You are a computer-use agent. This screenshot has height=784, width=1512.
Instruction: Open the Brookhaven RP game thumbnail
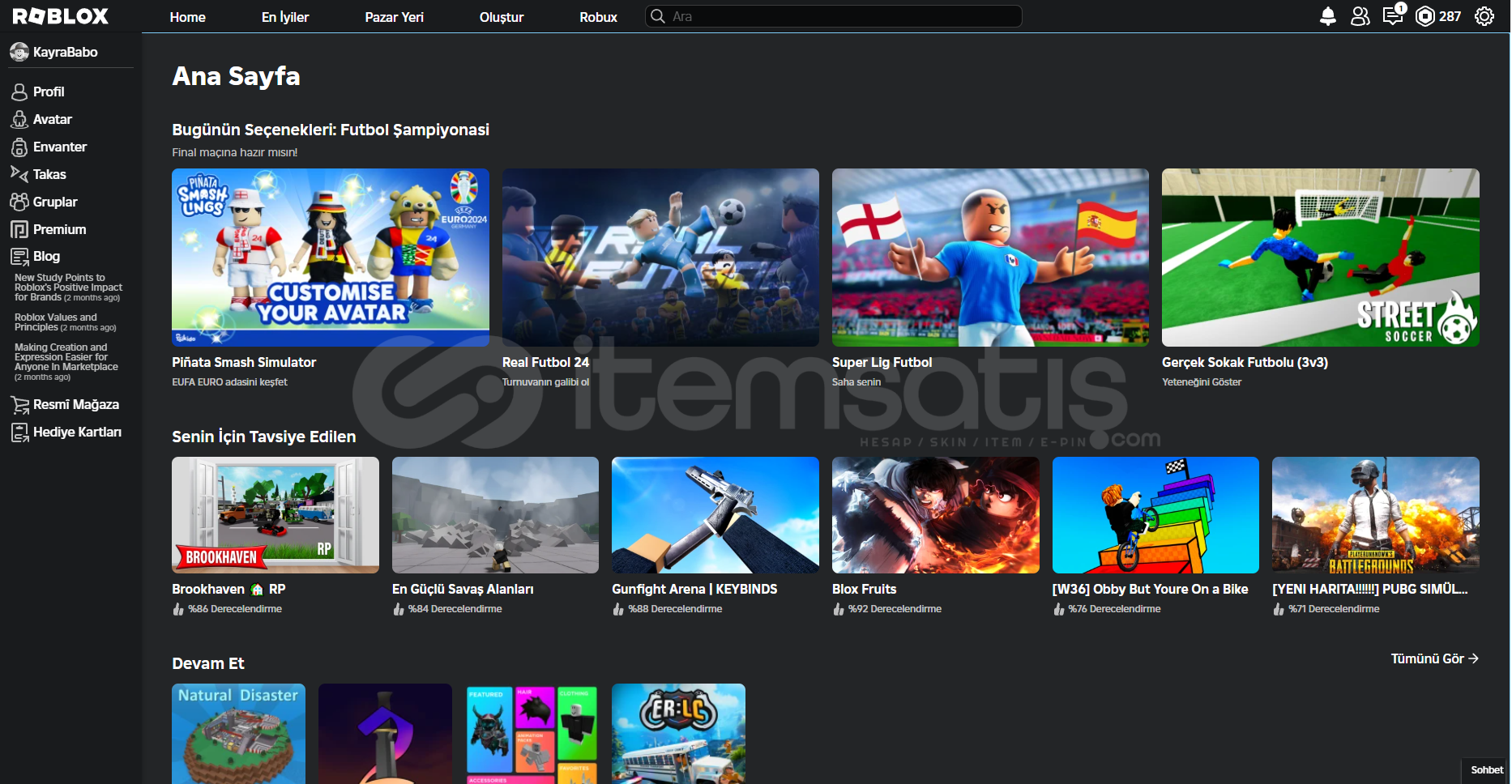click(275, 515)
